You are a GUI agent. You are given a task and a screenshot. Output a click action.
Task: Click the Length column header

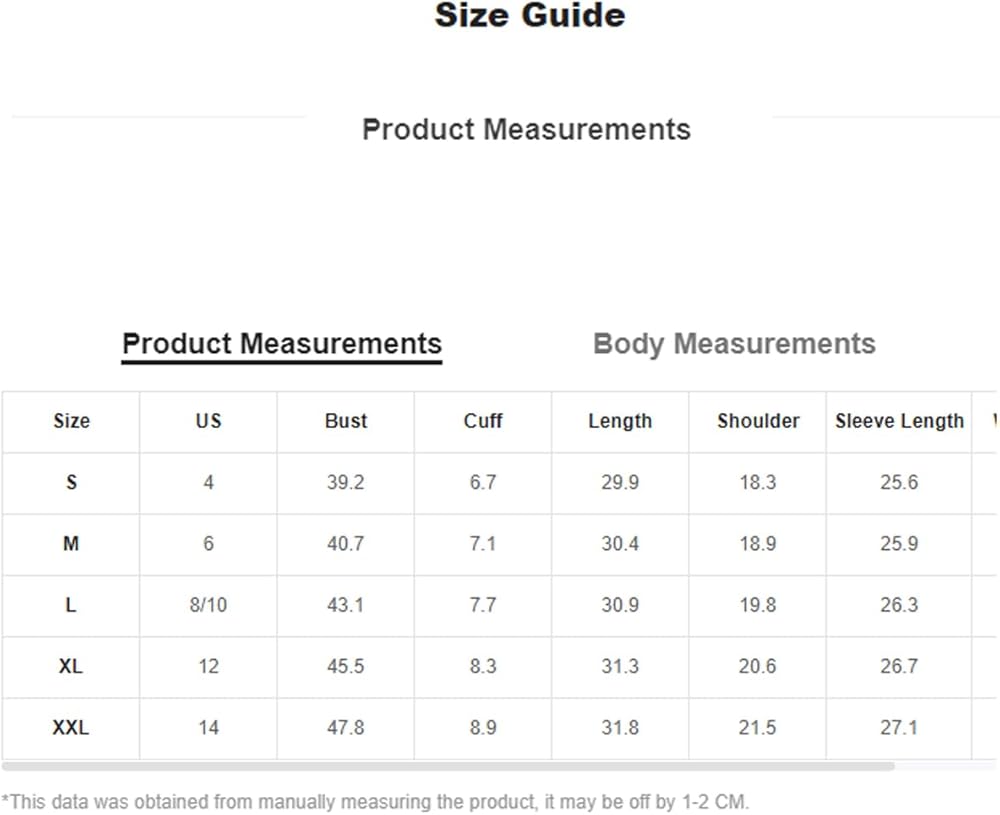coord(620,421)
